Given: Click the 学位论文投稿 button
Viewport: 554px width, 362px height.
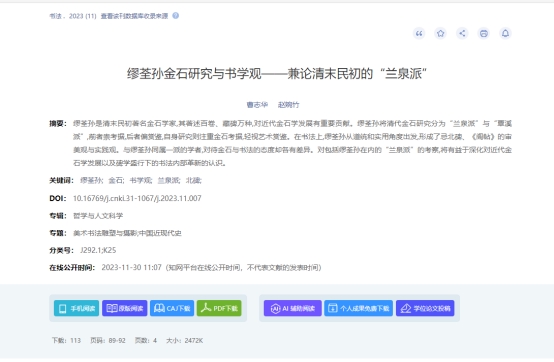Looking at the screenshot, I should (x=425, y=308).
